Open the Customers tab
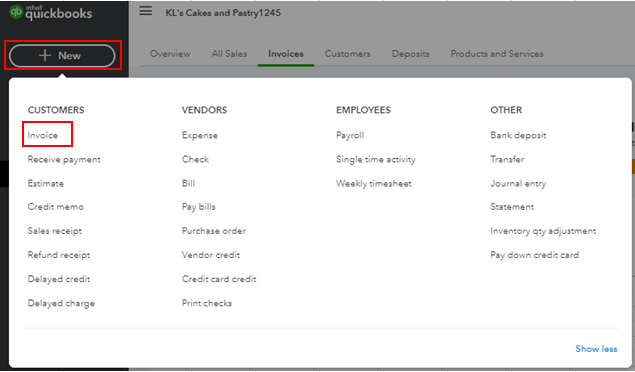The image size is (635, 372). click(347, 54)
